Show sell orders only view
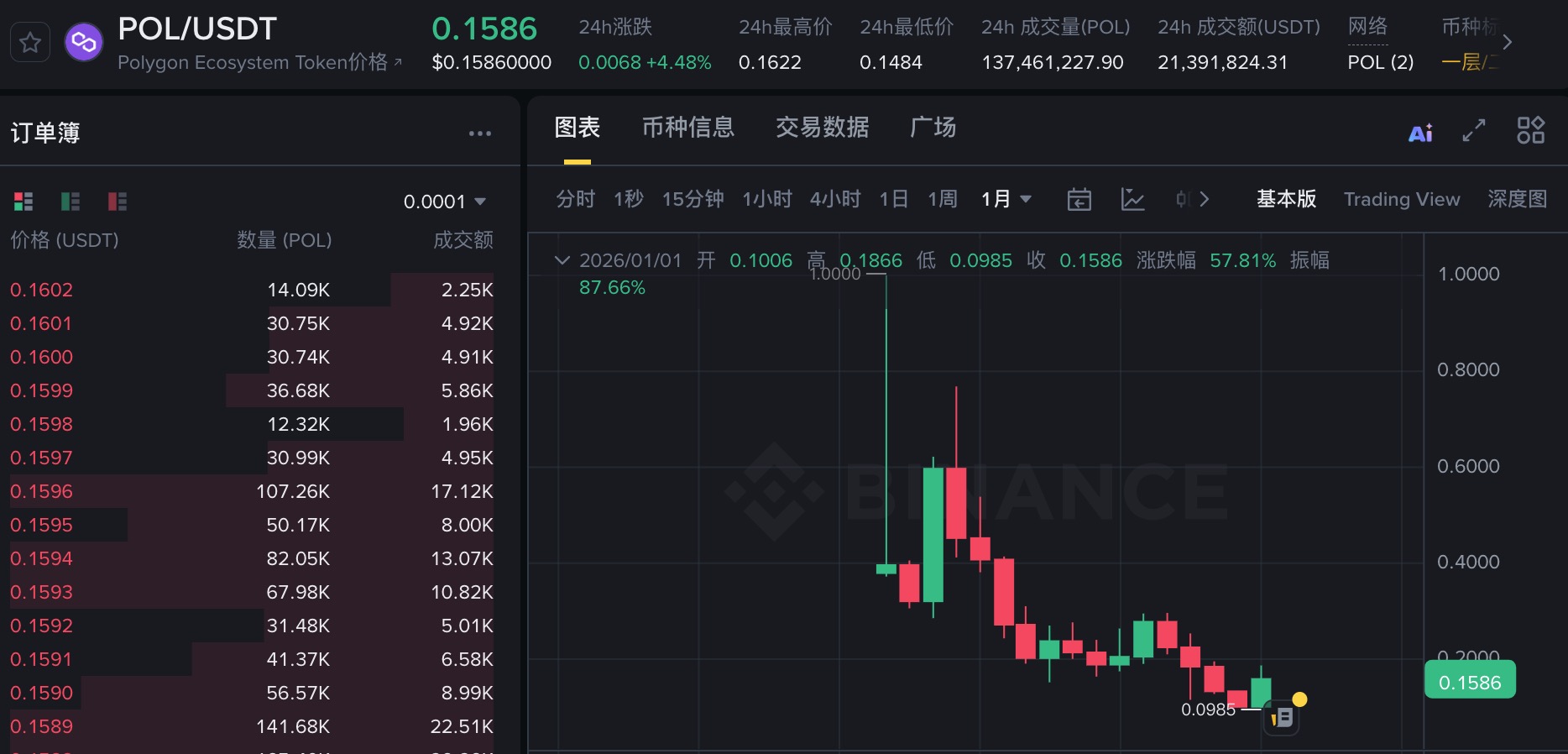 point(118,202)
